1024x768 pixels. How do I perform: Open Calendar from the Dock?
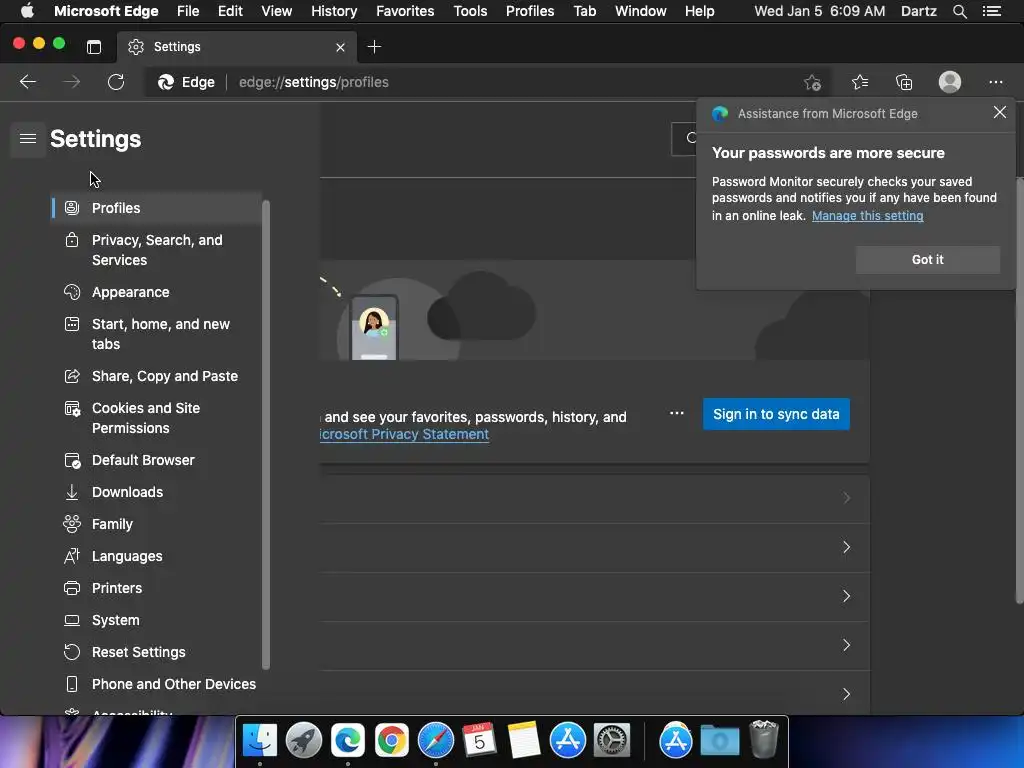(479, 740)
